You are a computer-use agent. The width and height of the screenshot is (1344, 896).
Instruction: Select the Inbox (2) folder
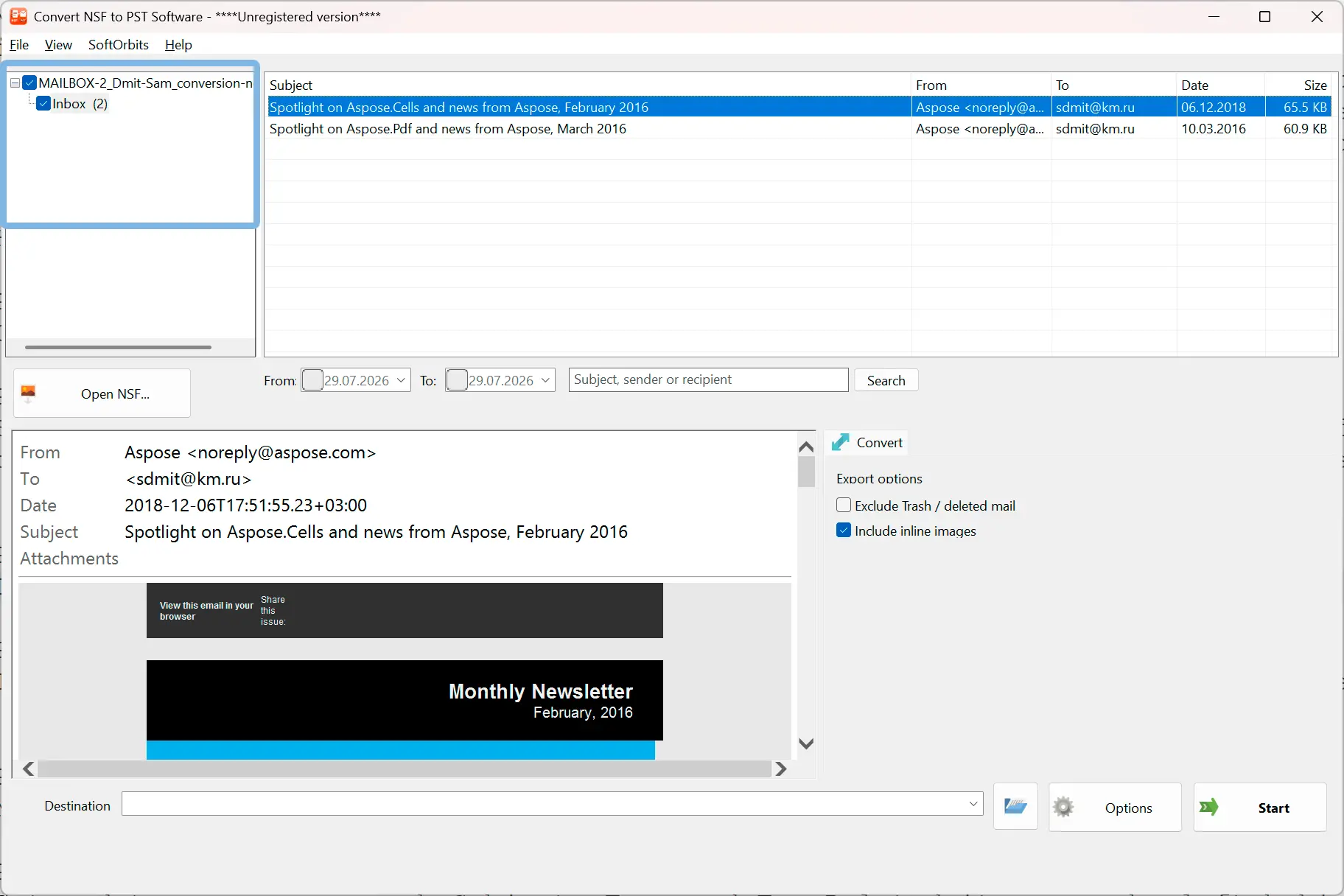click(80, 104)
